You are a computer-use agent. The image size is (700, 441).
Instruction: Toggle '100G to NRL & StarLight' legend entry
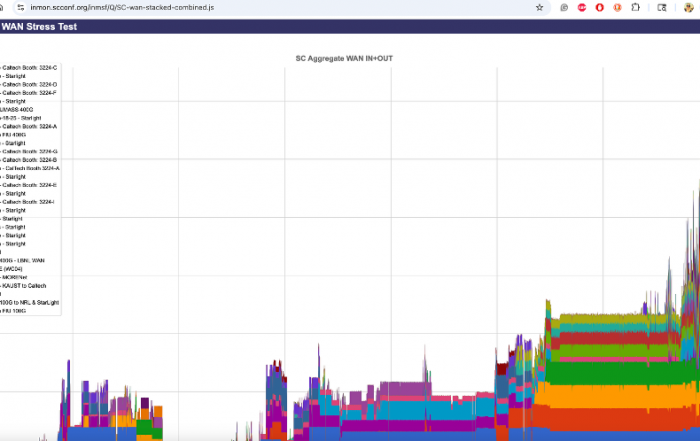[x=30, y=302]
